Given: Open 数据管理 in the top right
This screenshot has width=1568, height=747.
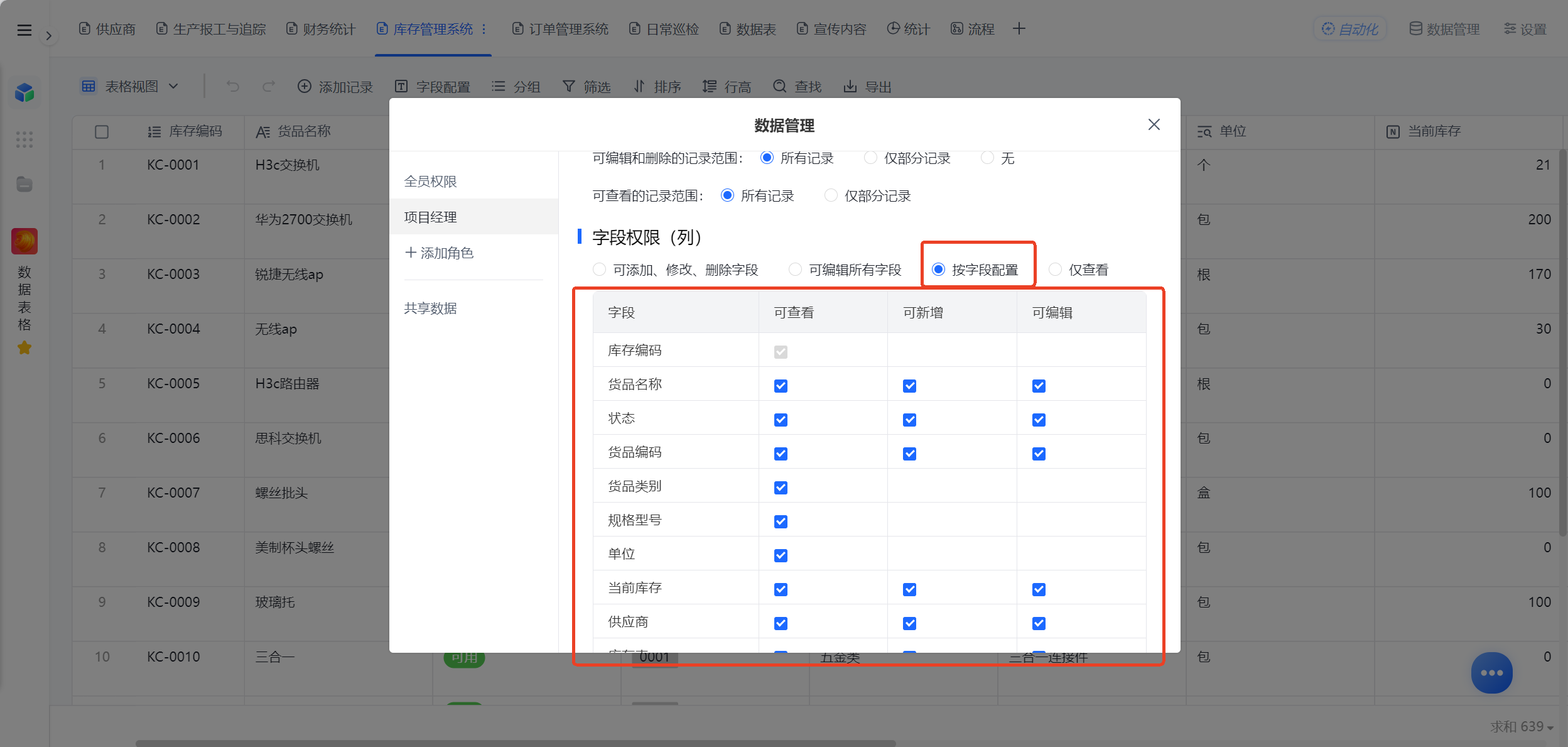Looking at the screenshot, I should 1445,29.
